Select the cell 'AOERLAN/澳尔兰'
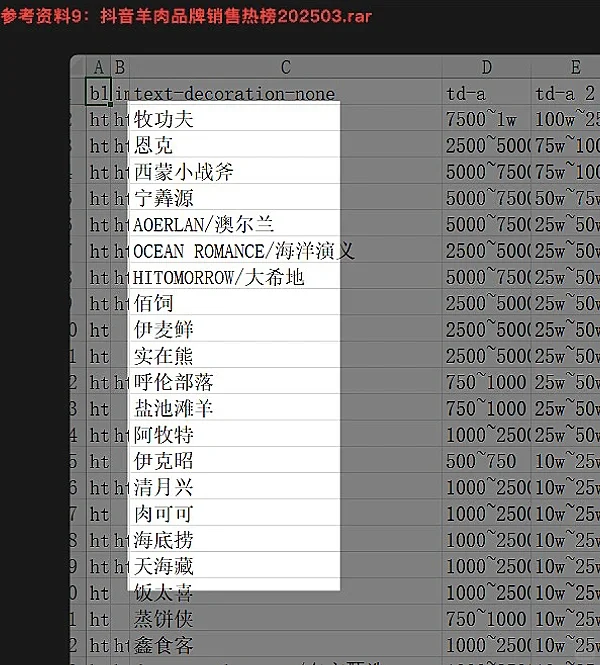600x665 pixels. coord(285,224)
